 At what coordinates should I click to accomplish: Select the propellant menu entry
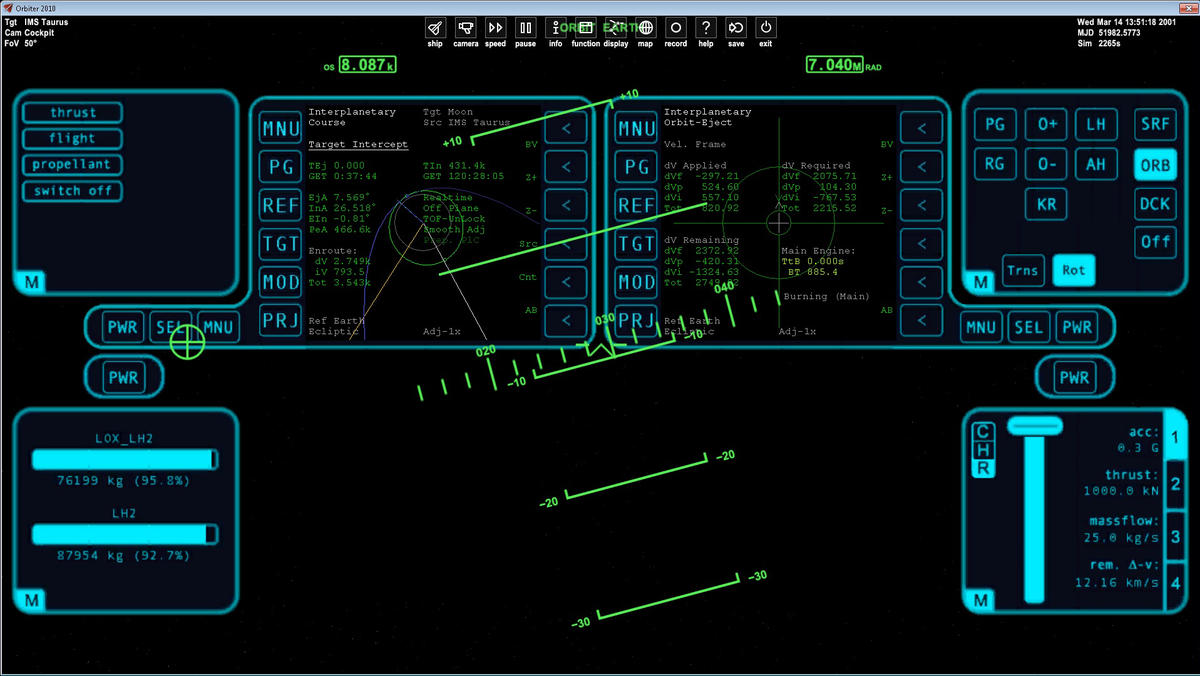(x=72, y=165)
